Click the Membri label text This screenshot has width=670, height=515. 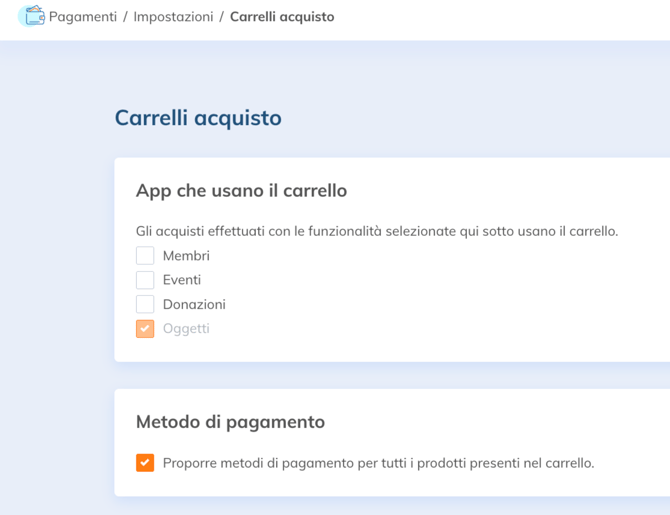point(186,256)
